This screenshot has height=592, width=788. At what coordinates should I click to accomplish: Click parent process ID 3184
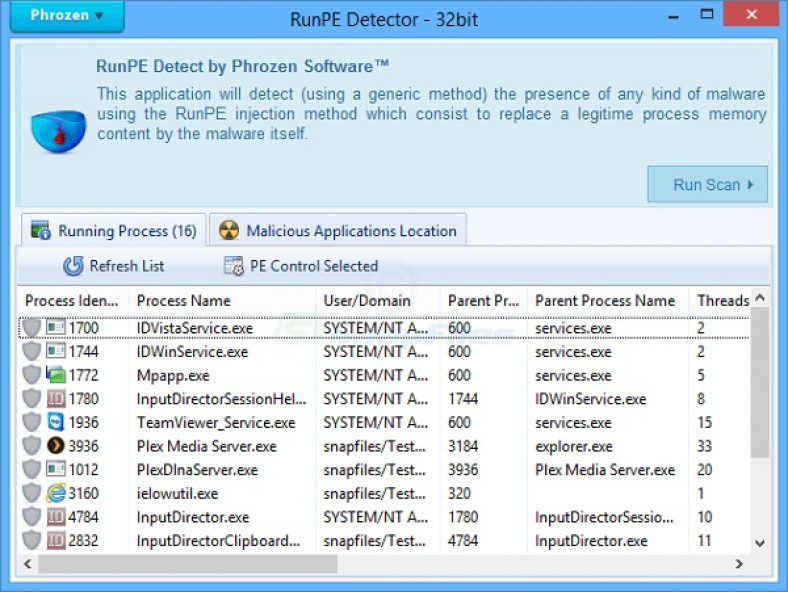463,446
